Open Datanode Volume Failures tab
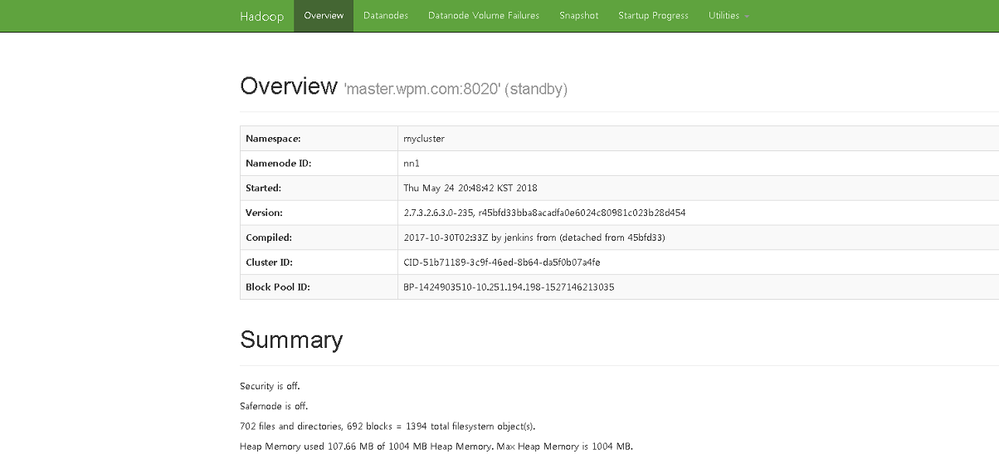This screenshot has height=460, width=999. click(484, 16)
